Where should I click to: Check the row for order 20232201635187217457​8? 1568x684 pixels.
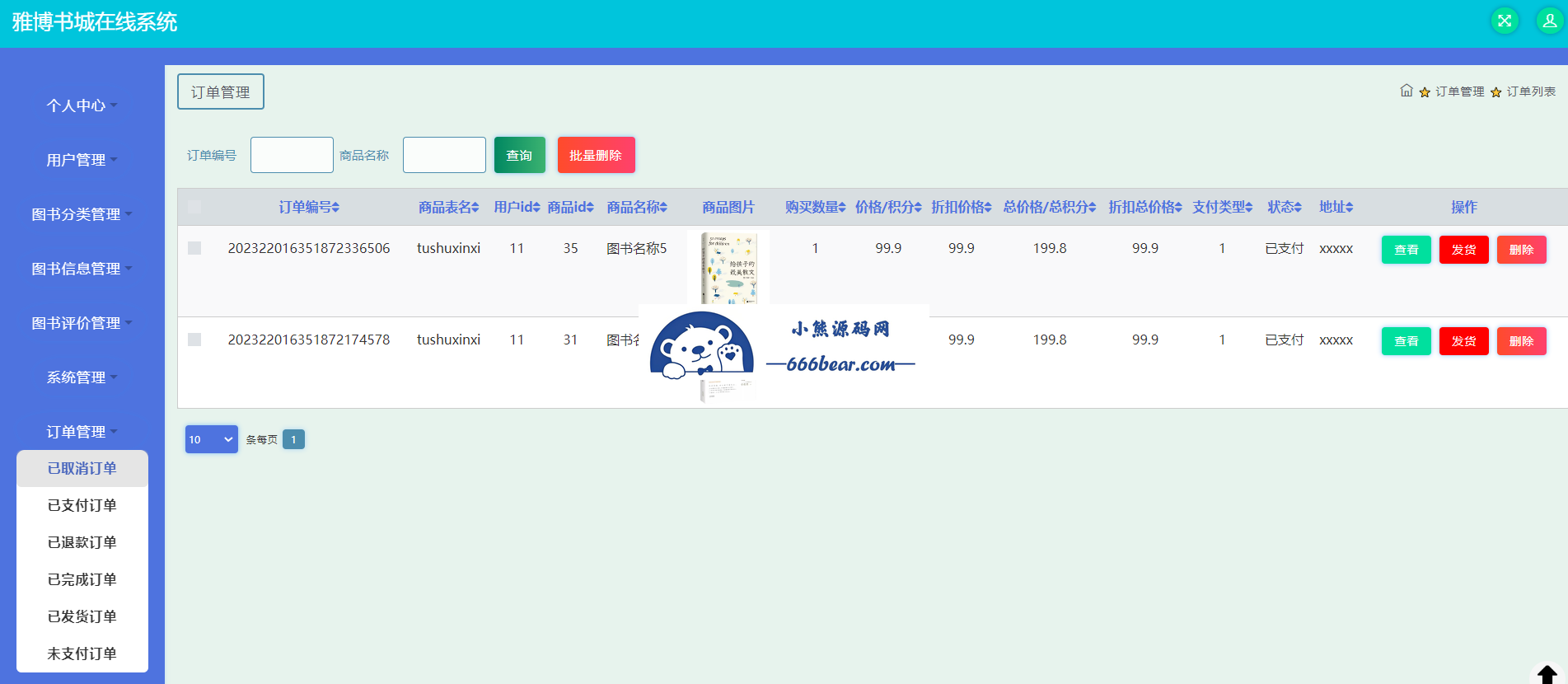(194, 340)
